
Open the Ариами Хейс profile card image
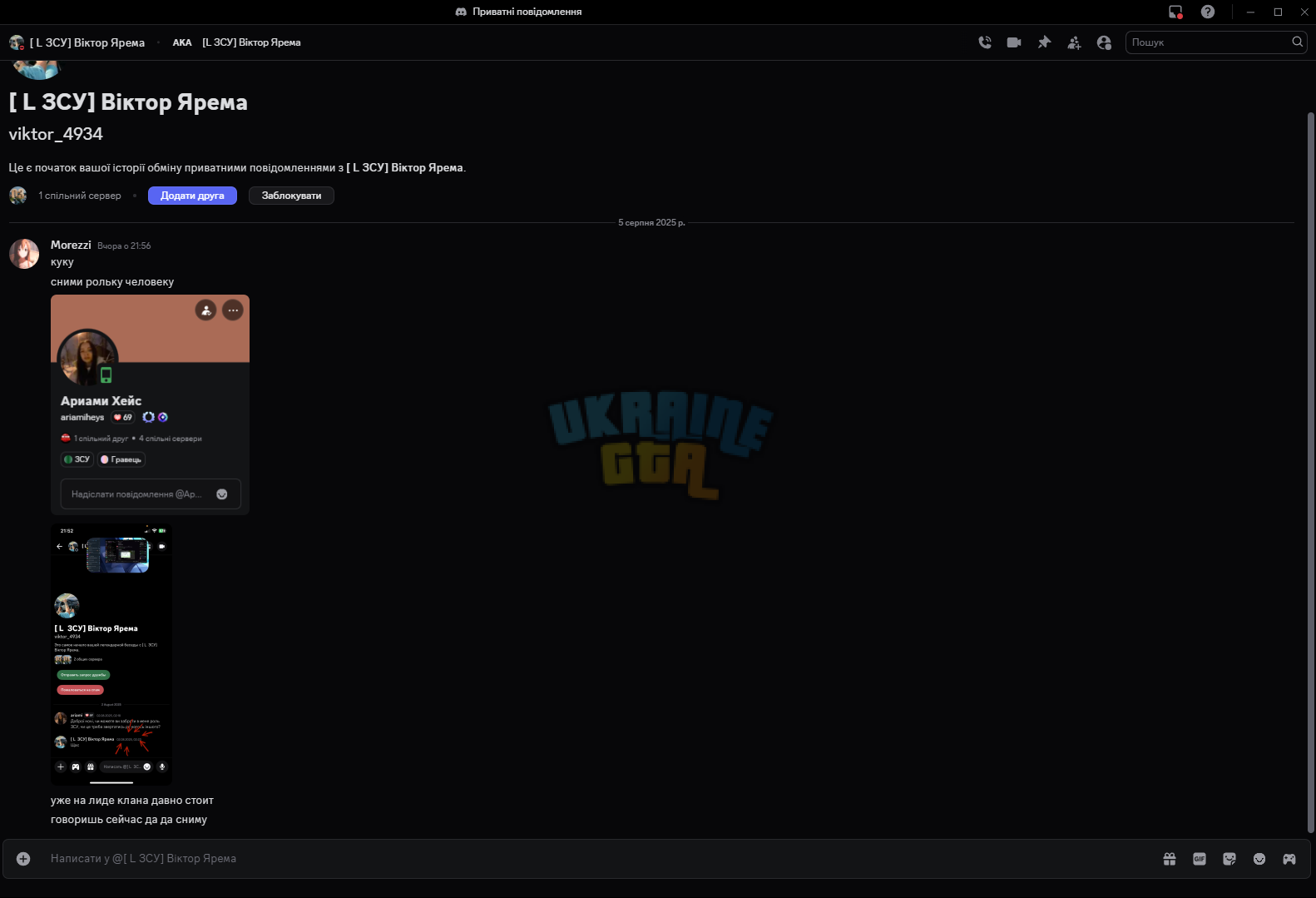click(150, 405)
